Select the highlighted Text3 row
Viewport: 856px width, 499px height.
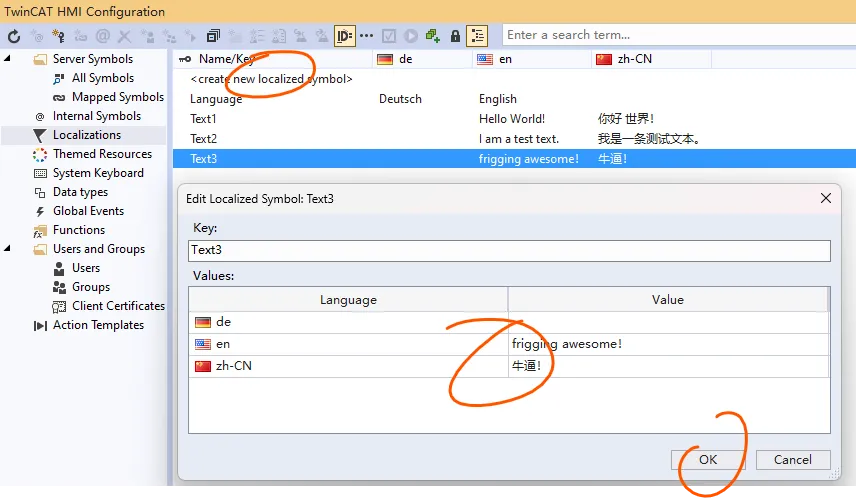(x=514, y=159)
